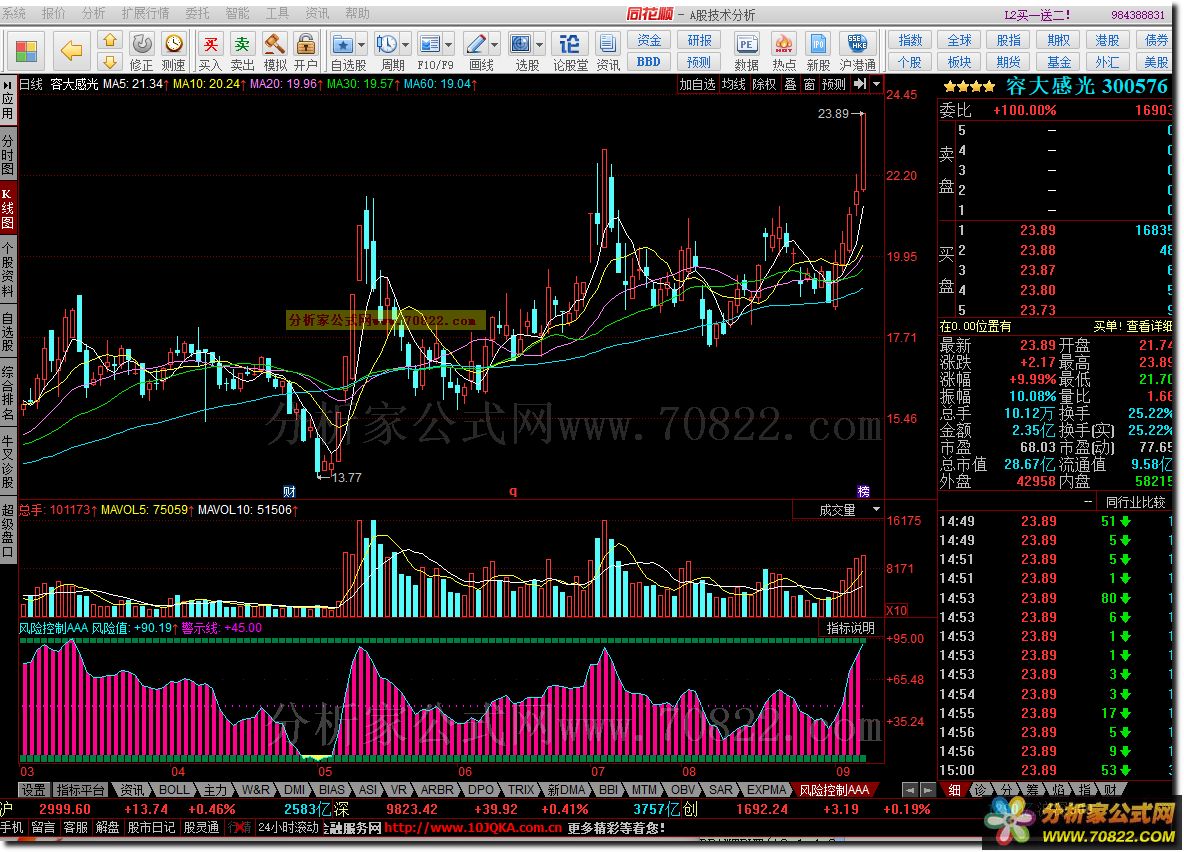The width and height of the screenshot is (1184, 852).
Task: Click the 指标说明 indicator description button
Action: pyautogui.click(x=850, y=628)
